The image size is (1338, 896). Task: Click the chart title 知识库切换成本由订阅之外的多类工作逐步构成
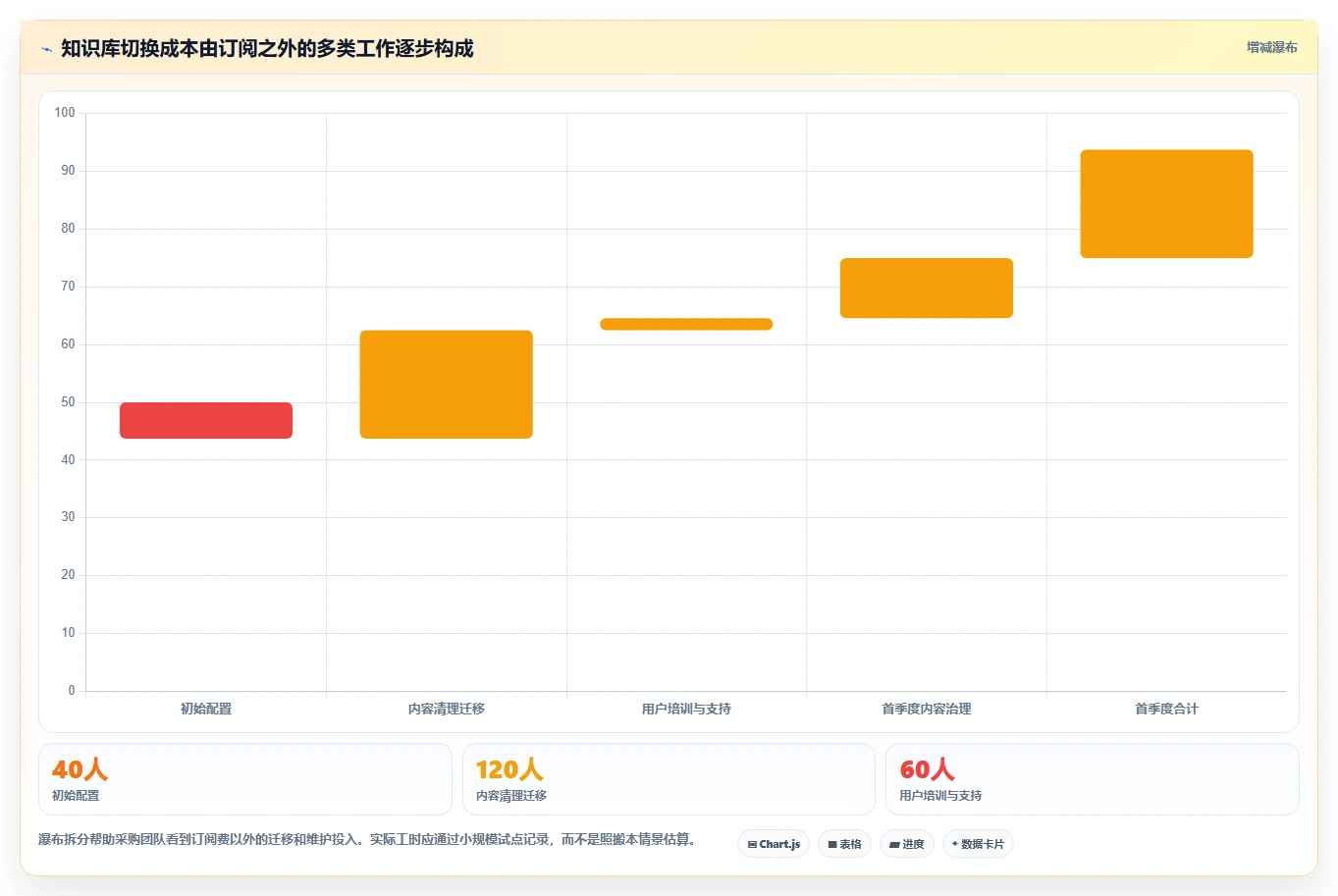[x=267, y=48]
